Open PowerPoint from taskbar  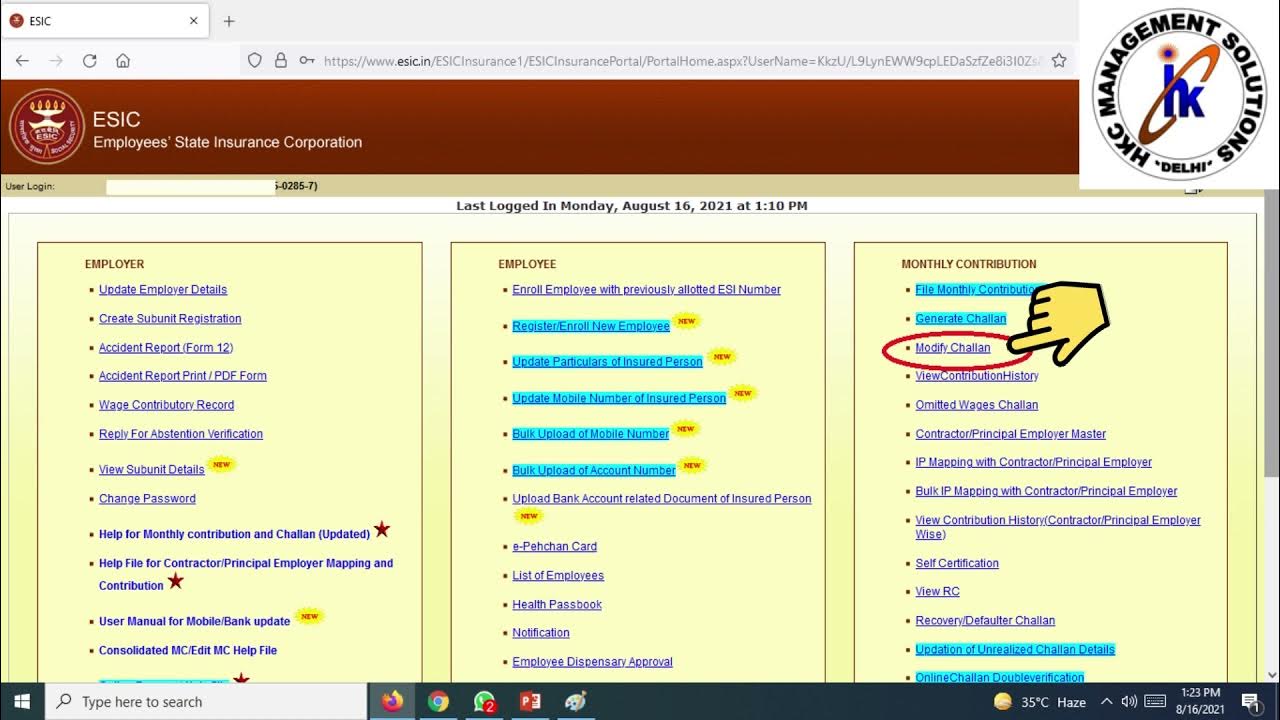pyautogui.click(x=530, y=702)
